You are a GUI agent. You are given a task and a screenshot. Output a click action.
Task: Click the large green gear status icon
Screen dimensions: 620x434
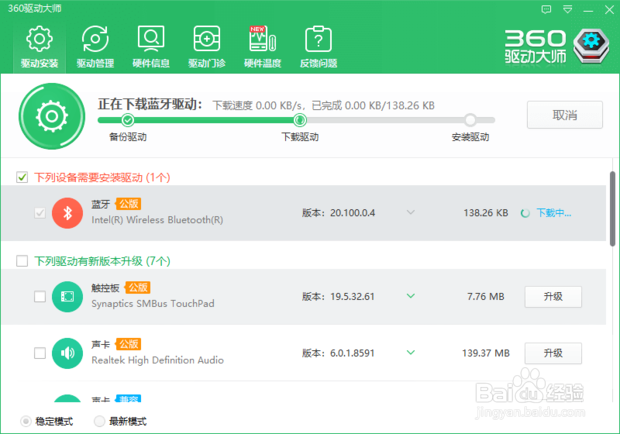pos(52,116)
